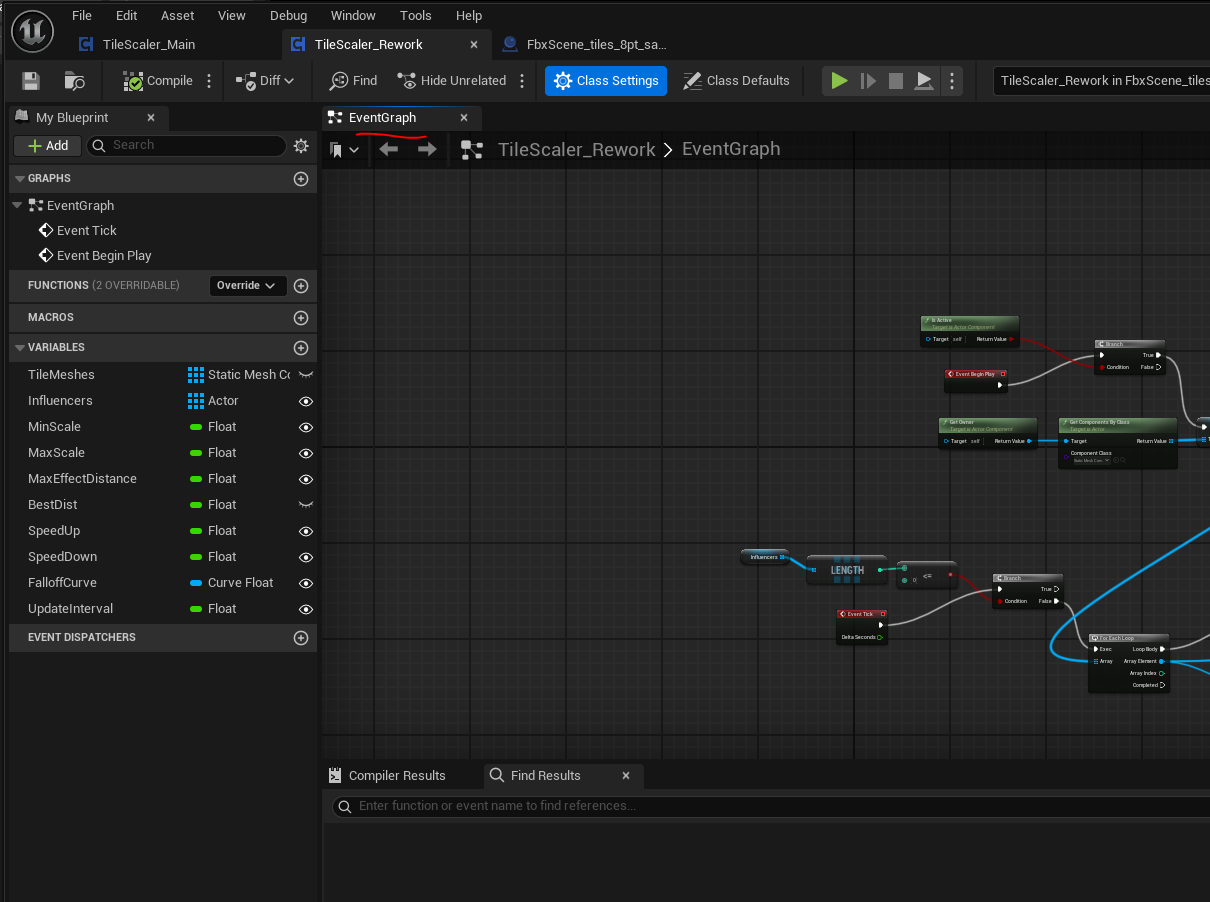The image size is (1210, 902).
Task: Click the Browse to asset icon
Action: [x=75, y=81]
